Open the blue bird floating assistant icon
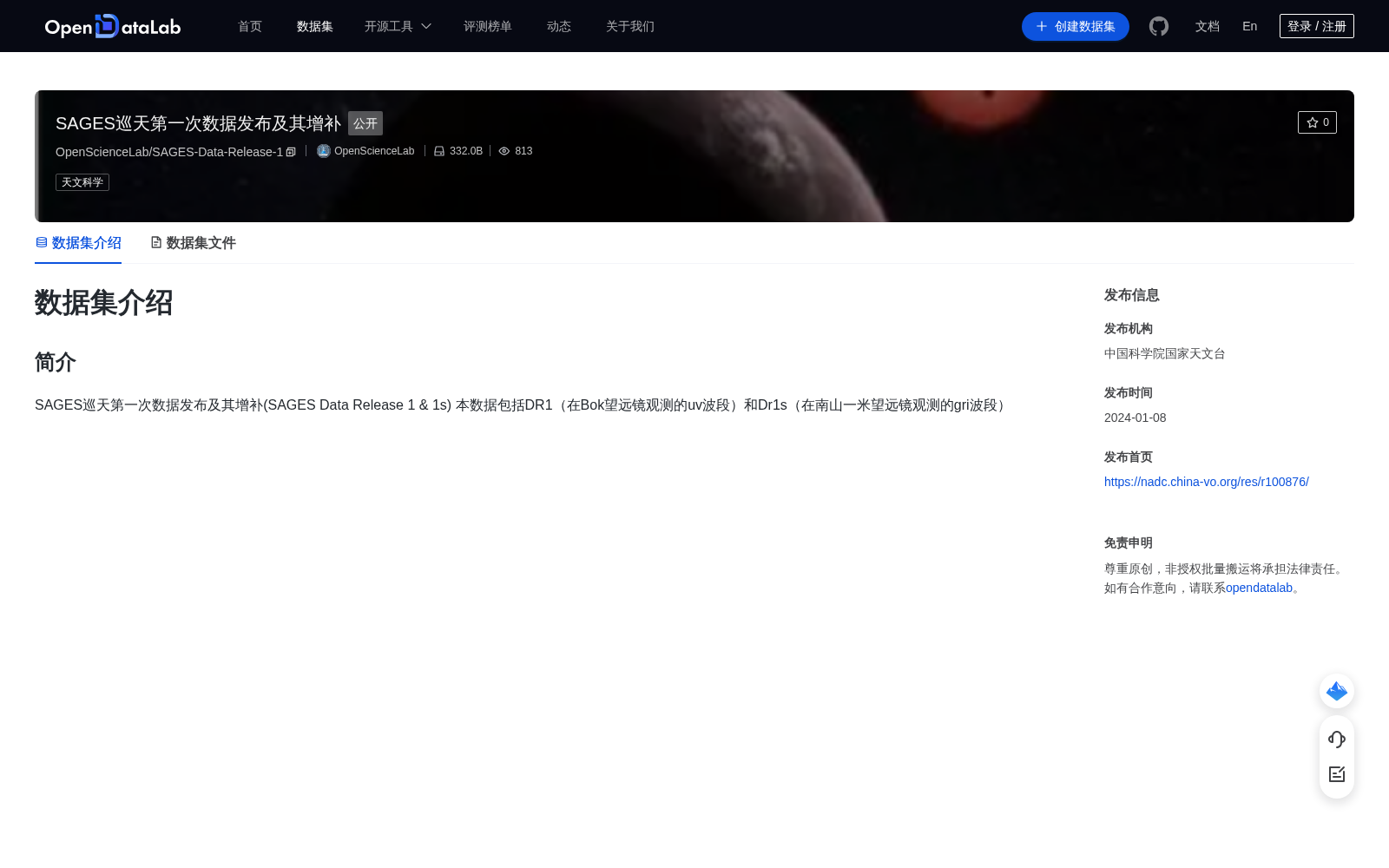This screenshot has width=1389, height=868. click(1337, 691)
